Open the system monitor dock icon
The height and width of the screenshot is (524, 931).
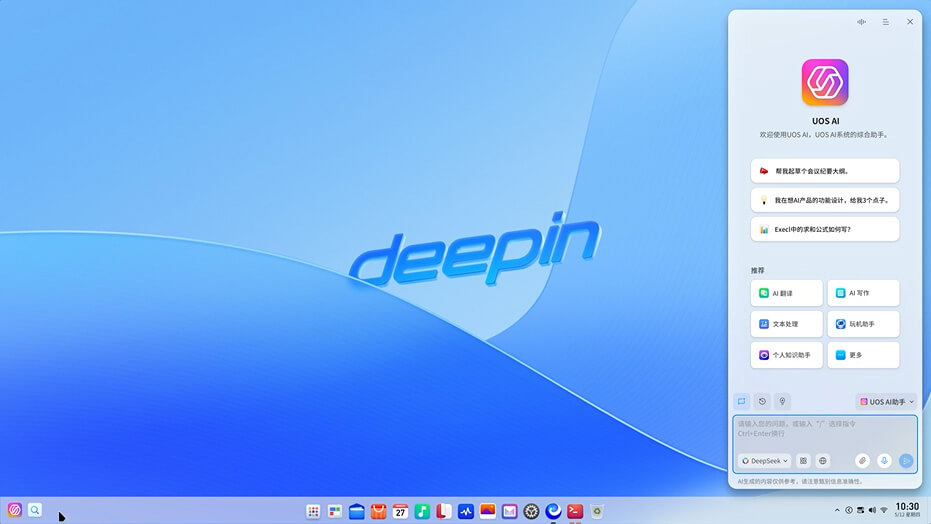tap(466, 511)
